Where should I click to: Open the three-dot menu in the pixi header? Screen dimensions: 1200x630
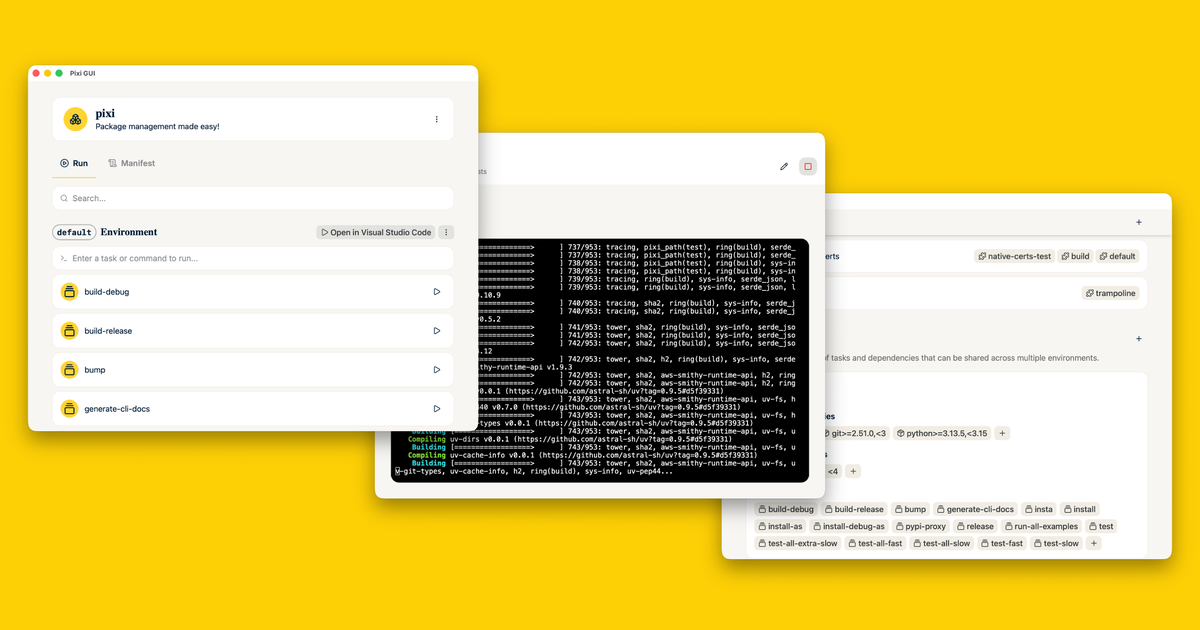436,118
